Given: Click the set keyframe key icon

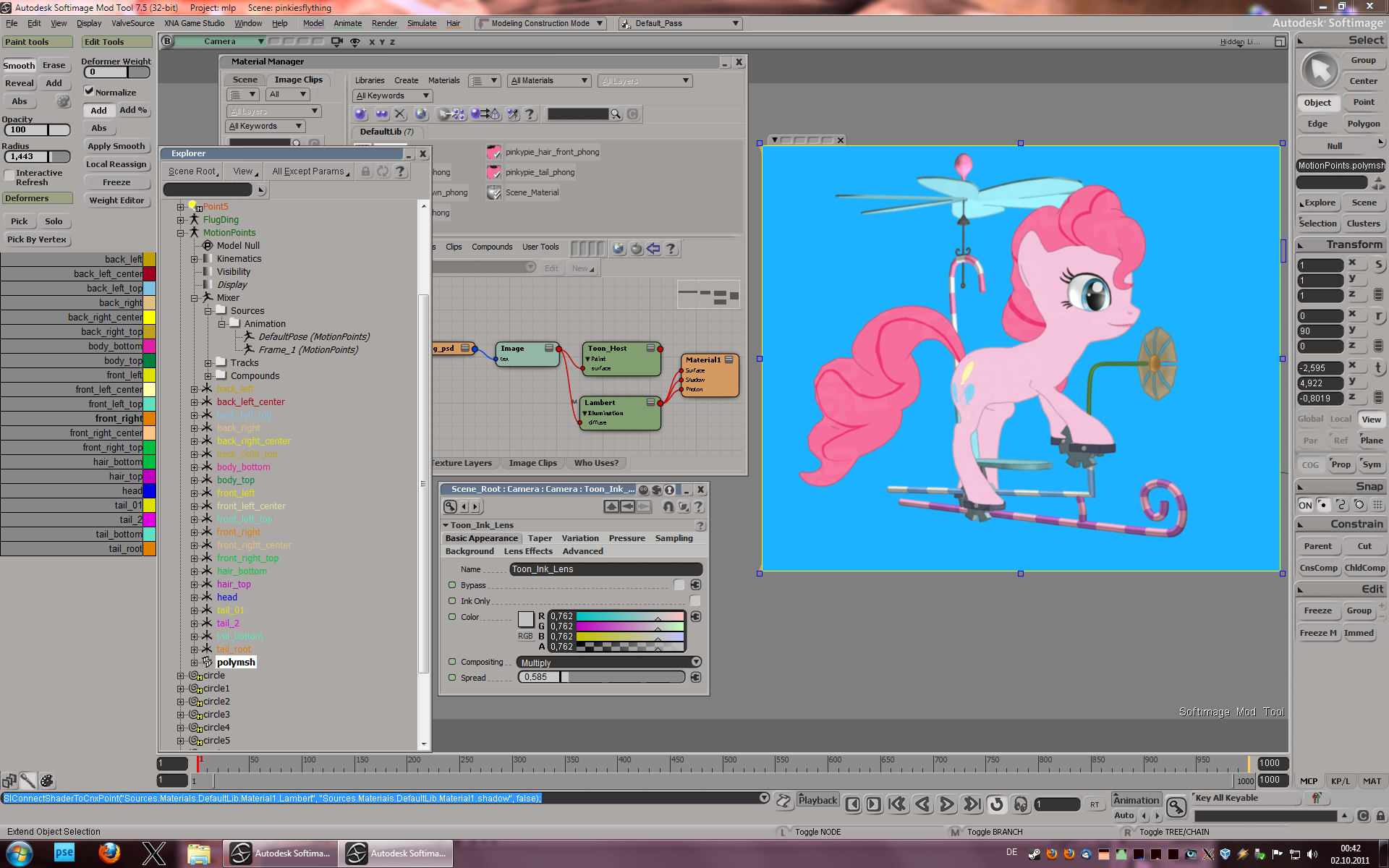Looking at the screenshot, I should [x=1176, y=806].
